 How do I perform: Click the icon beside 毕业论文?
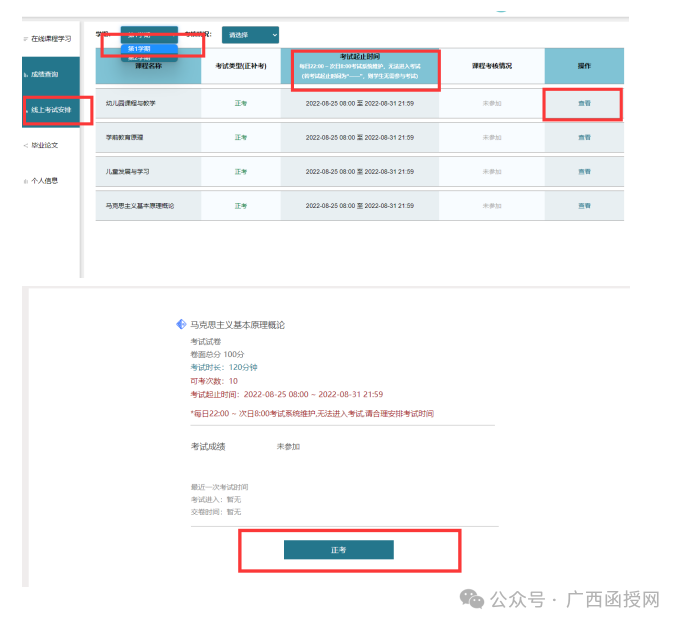pos(26,146)
